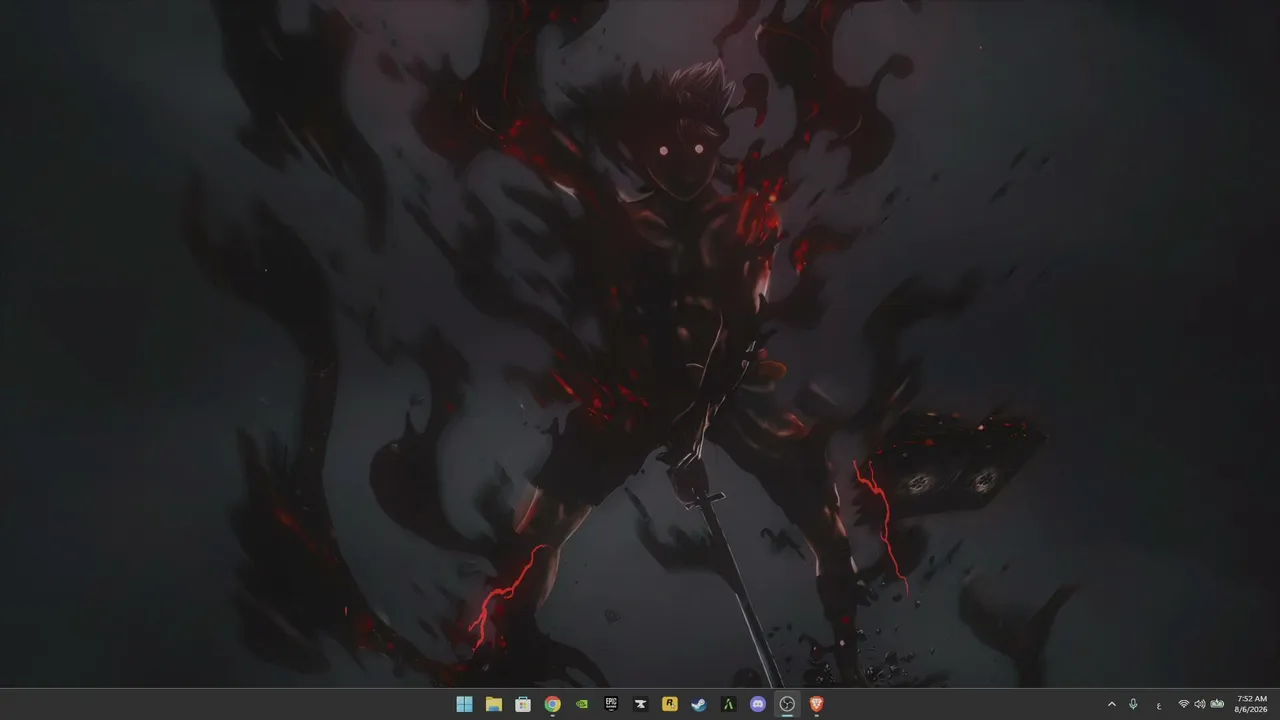Click the battery status tray icon
1280x720 pixels.
click(1217, 704)
